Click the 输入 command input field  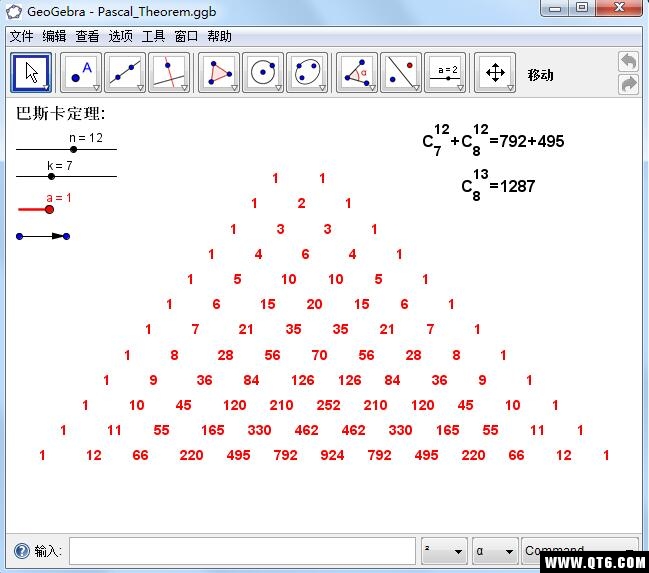243,551
